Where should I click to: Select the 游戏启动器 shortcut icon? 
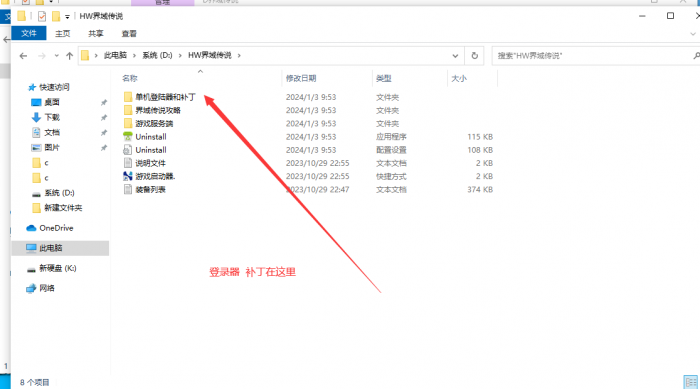tap(128, 176)
